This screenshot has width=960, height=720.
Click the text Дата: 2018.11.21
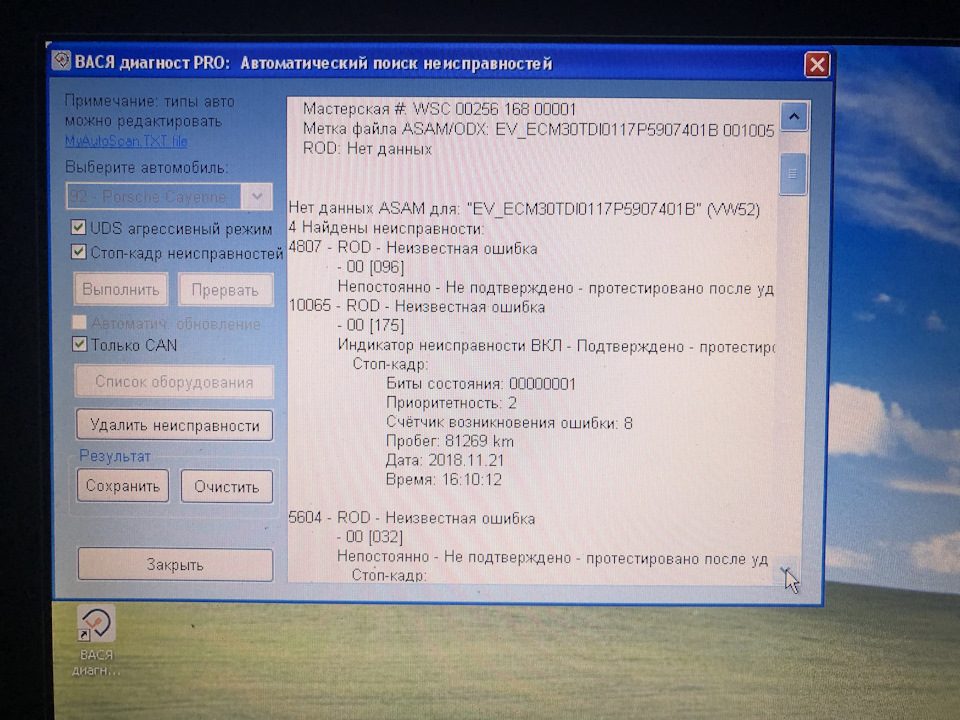coord(444,460)
